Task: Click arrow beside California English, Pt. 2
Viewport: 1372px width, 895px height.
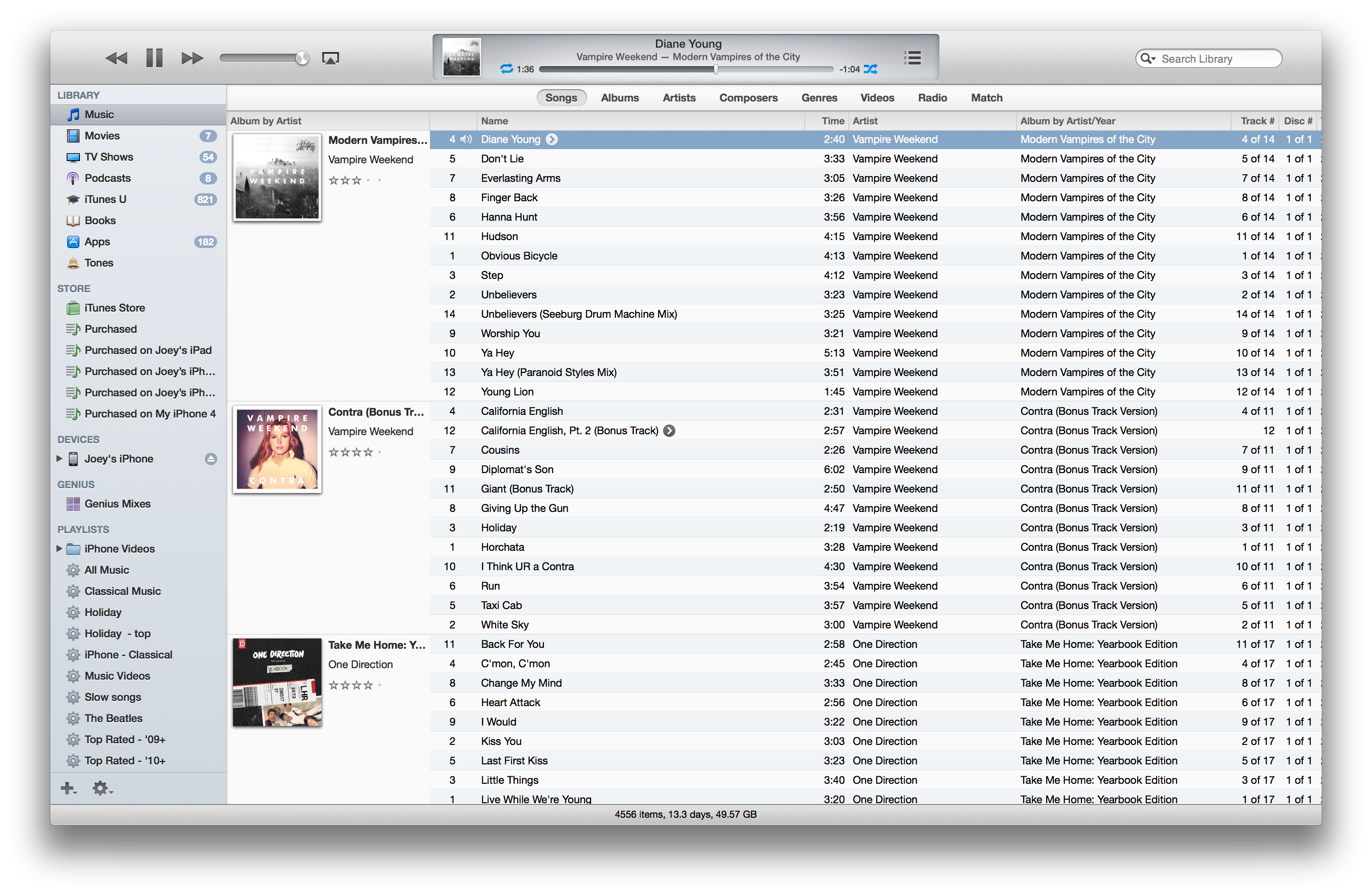Action: (669, 431)
